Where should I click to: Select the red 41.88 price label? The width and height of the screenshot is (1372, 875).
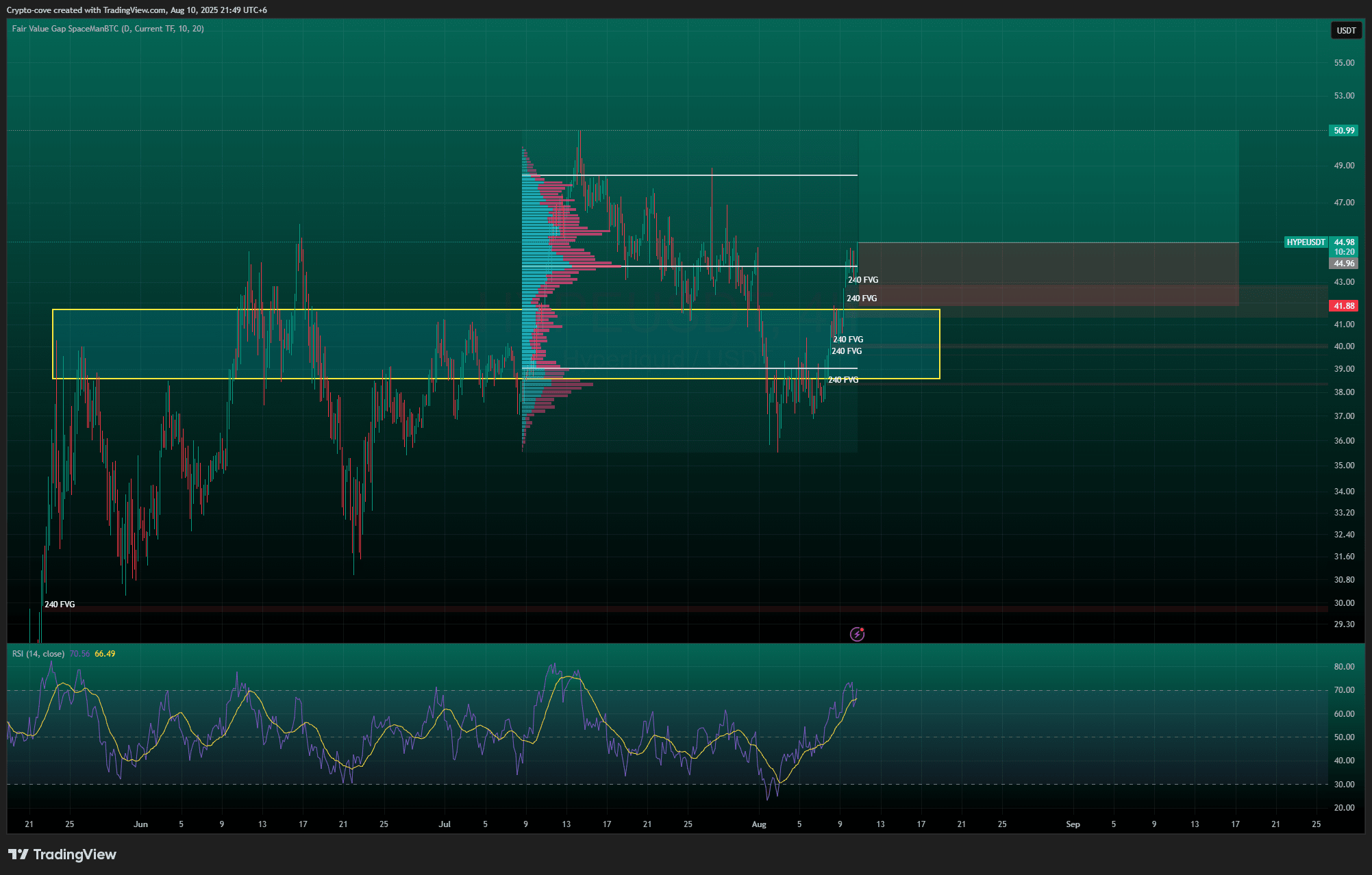point(1343,306)
